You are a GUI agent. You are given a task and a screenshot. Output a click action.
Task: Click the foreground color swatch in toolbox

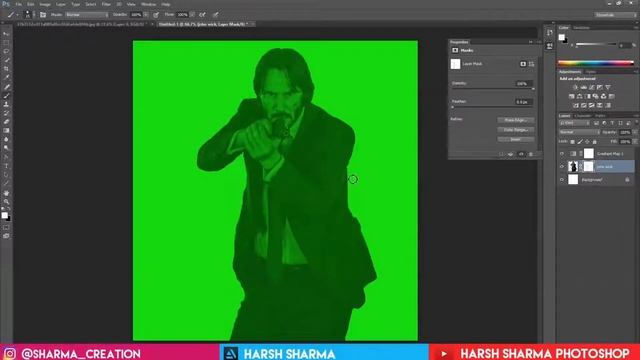[x=4, y=215]
